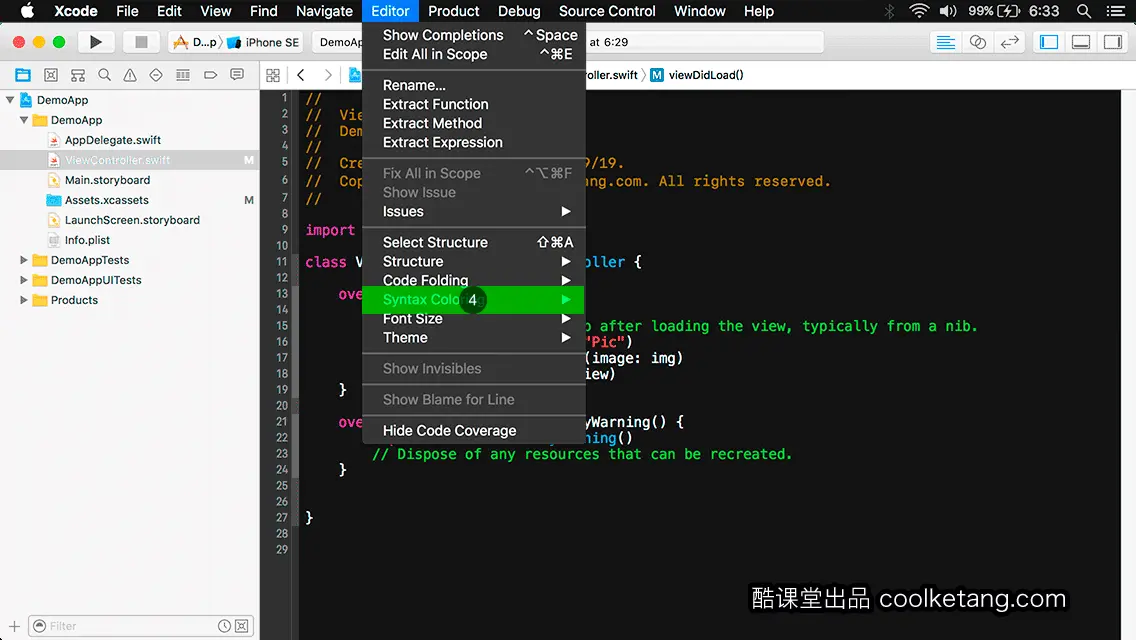Screen dimensions: 1136x640
Task: Open the Find navigator
Action: click(104, 75)
